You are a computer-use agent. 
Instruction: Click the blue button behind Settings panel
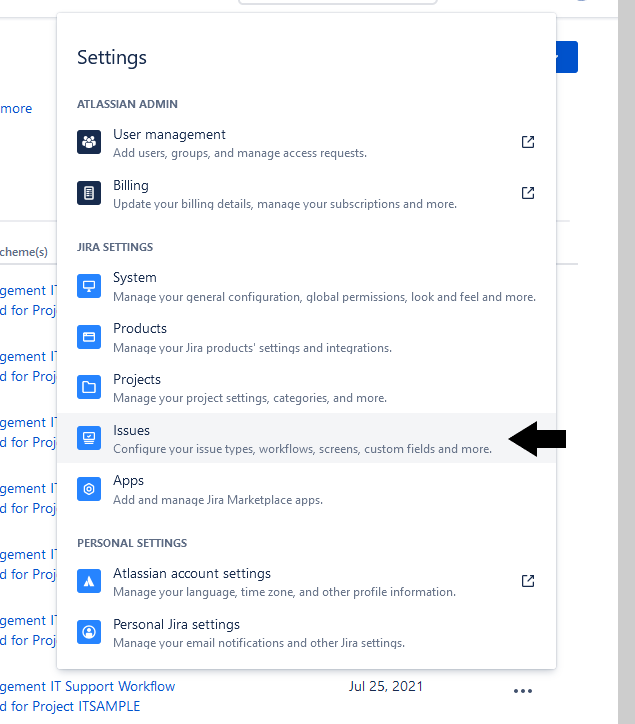(567, 57)
